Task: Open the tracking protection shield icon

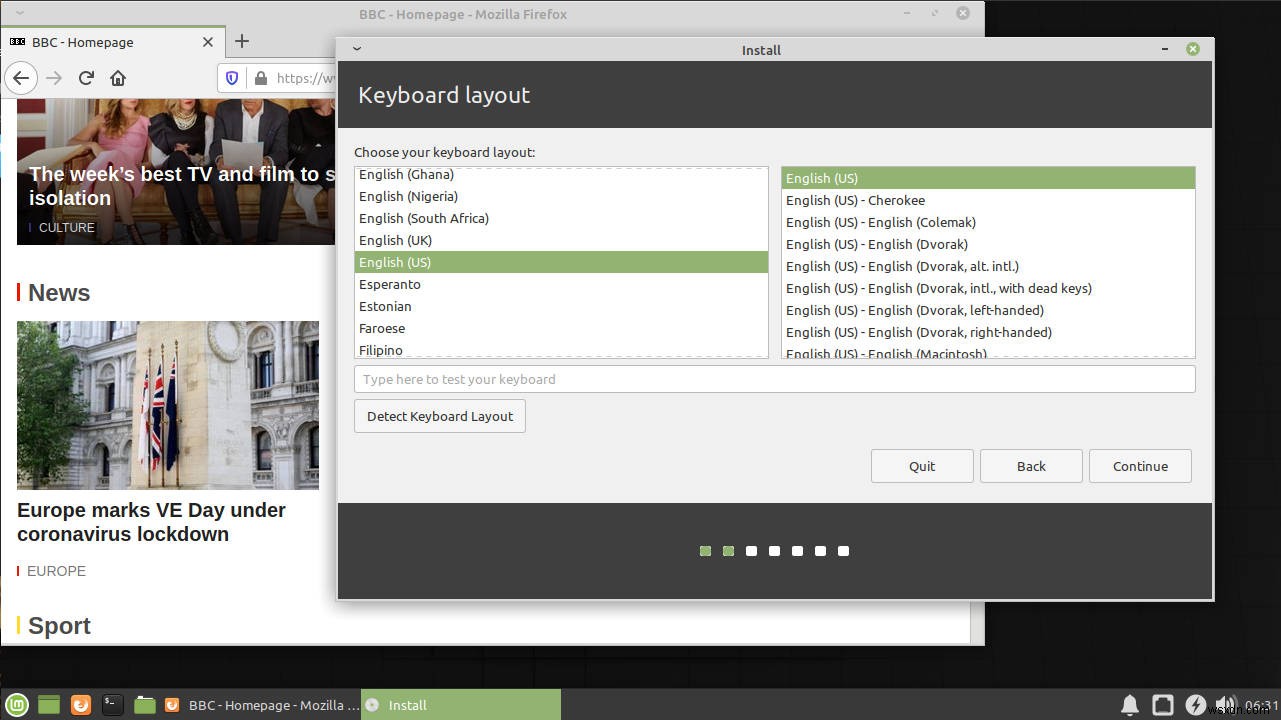Action: (231, 77)
